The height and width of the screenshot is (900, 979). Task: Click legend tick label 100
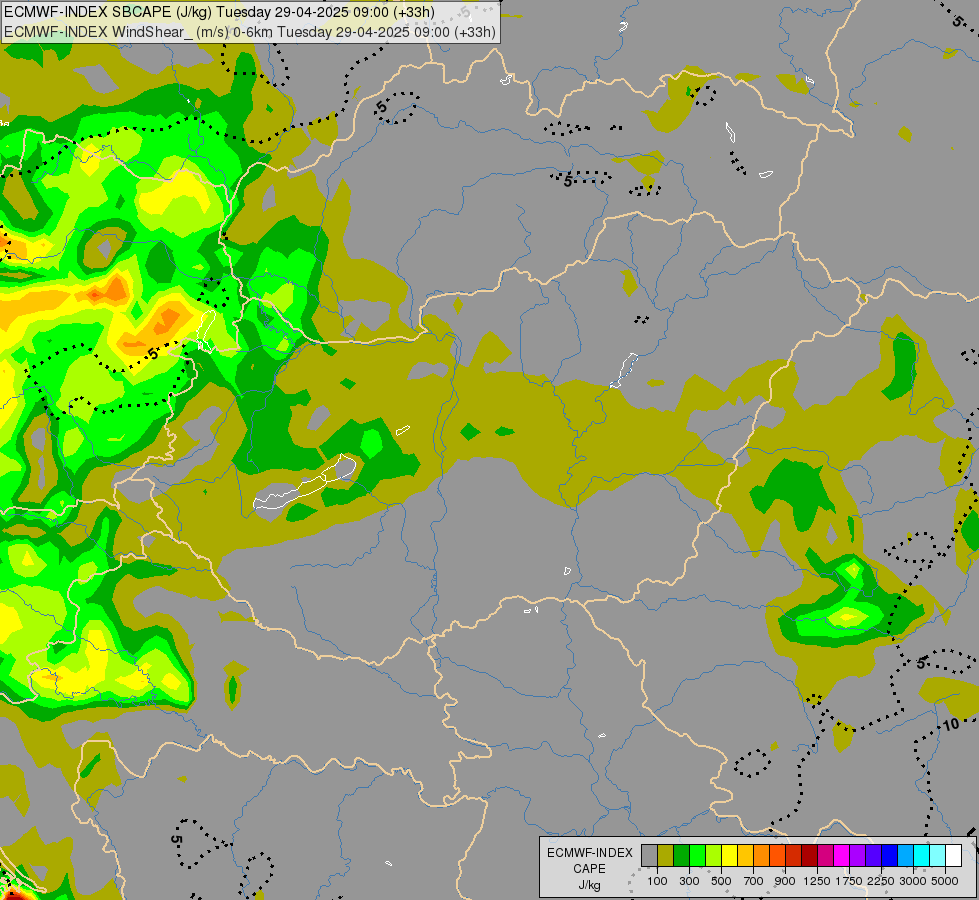[x=657, y=881]
